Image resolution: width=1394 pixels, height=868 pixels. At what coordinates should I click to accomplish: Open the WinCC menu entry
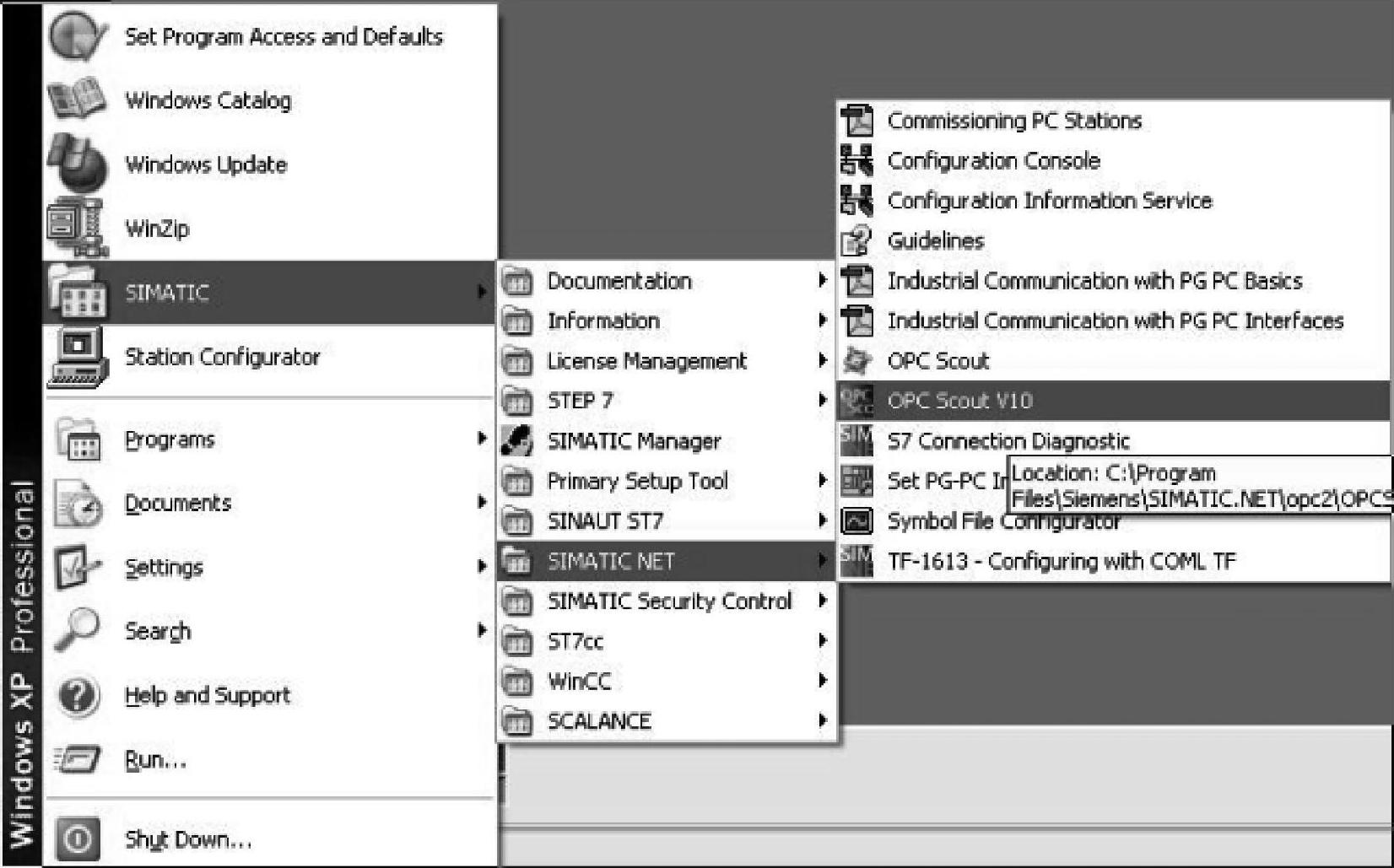pos(666,681)
